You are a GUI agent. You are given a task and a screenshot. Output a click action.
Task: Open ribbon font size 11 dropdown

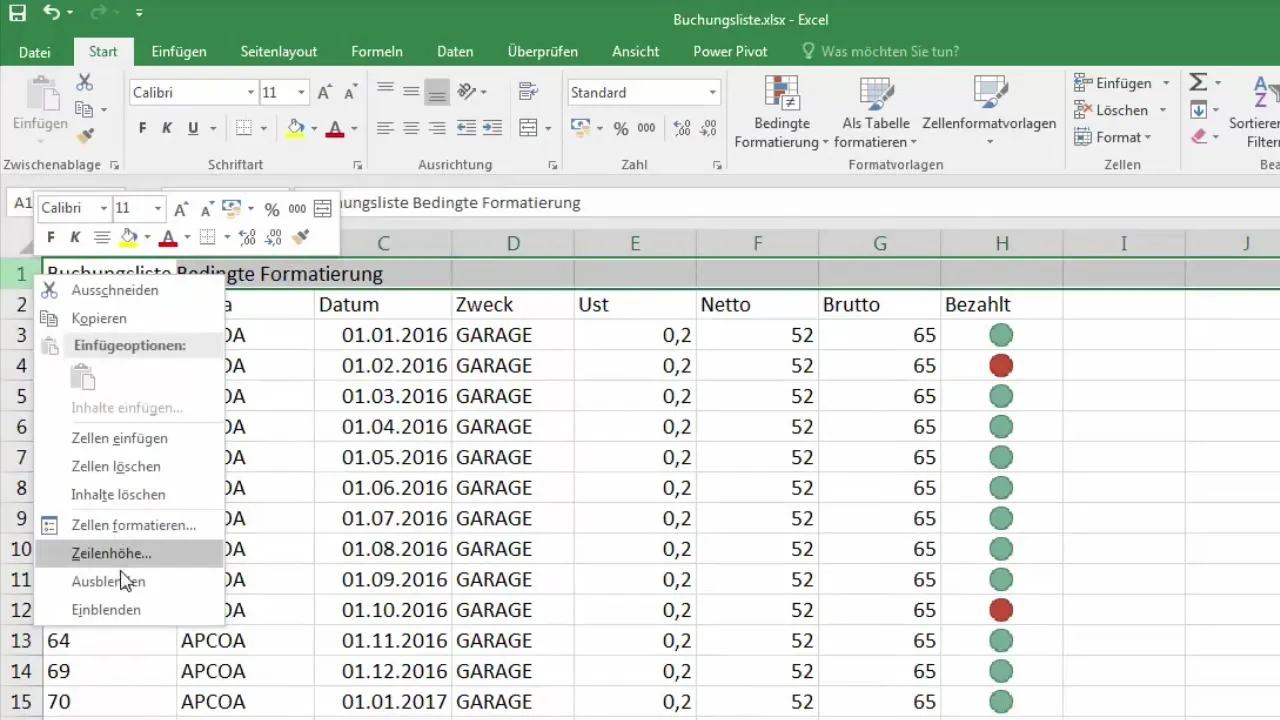tap(301, 92)
